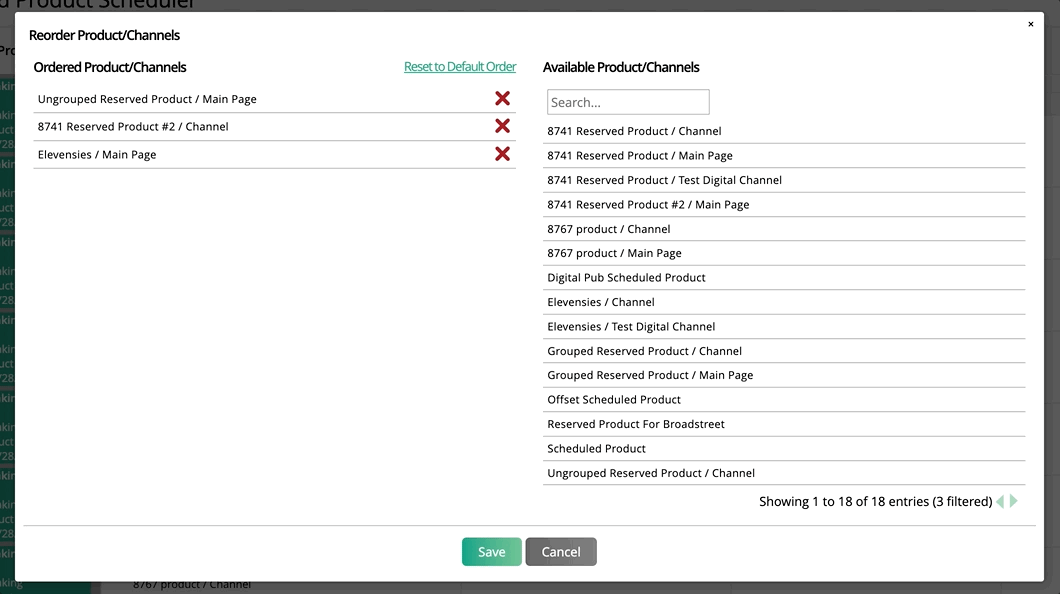Image resolution: width=1060 pixels, height=594 pixels.
Task: Pick 8767 product / Main Page
Action: pyautogui.click(x=614, y=253)
